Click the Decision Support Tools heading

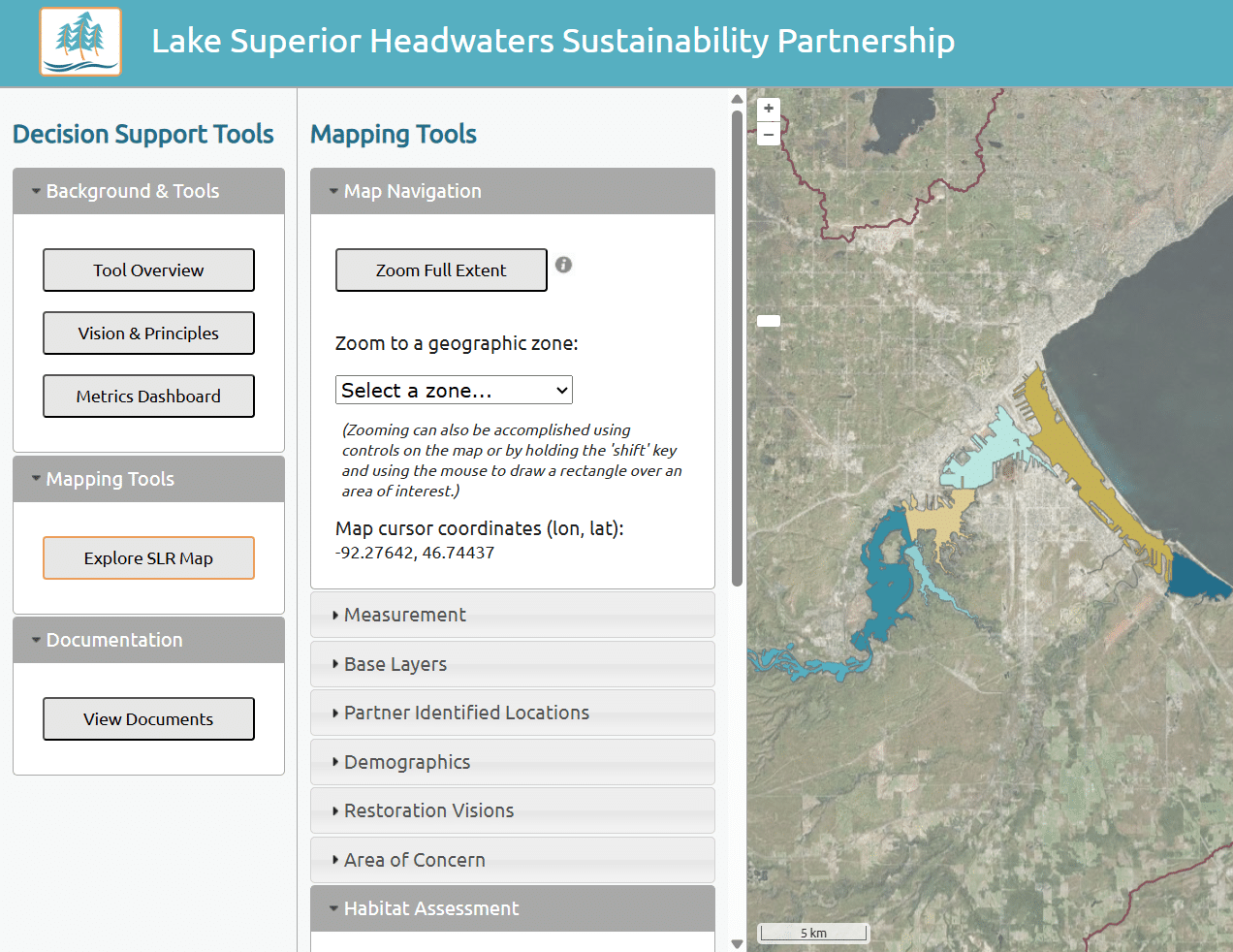click(143, 134)
